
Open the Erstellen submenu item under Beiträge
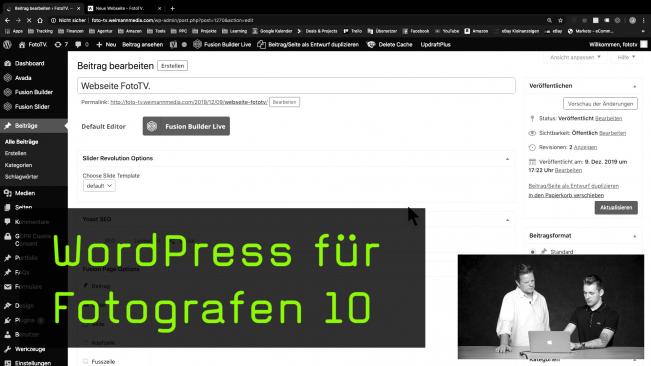click(16, 153)
